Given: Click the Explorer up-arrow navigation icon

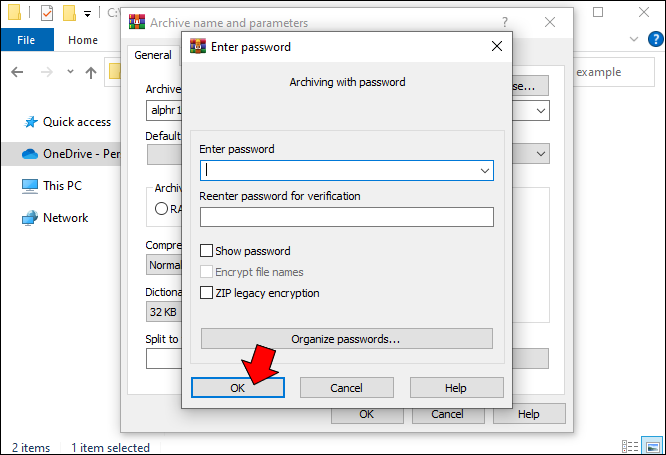Looking at the screenshot, I should coord(91,72).
